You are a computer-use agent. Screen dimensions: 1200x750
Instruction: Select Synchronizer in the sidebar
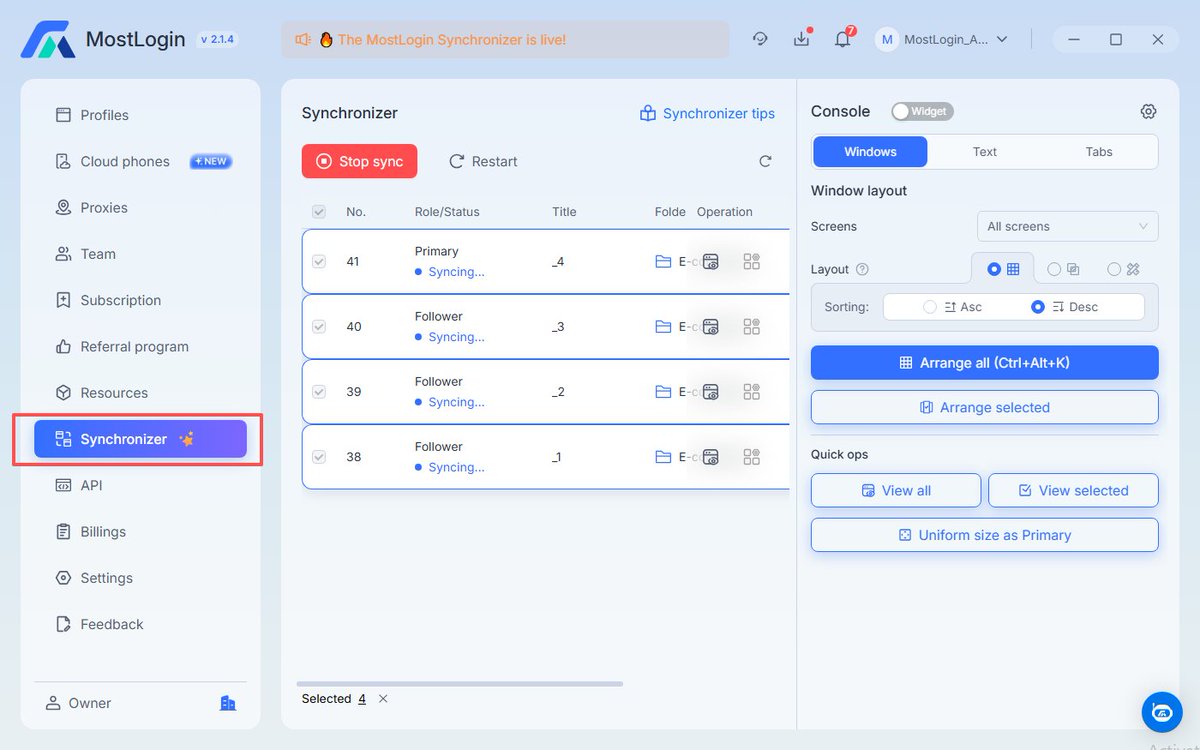point(140,439)
